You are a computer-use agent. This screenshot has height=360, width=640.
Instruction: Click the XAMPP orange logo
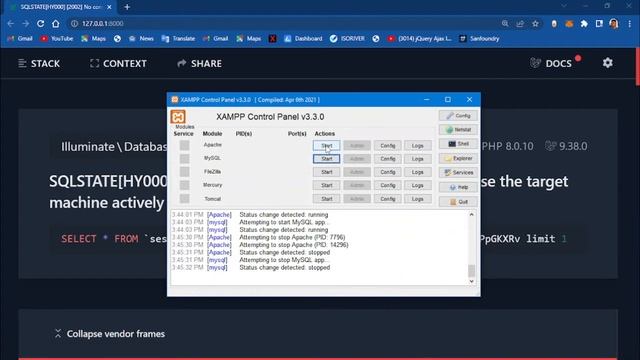point(178,117)
